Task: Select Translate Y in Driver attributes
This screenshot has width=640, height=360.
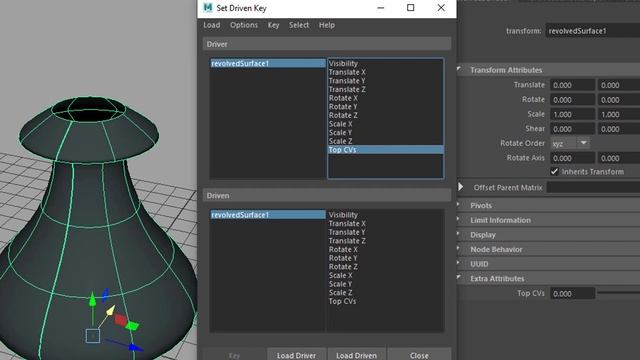Action: 347,80
